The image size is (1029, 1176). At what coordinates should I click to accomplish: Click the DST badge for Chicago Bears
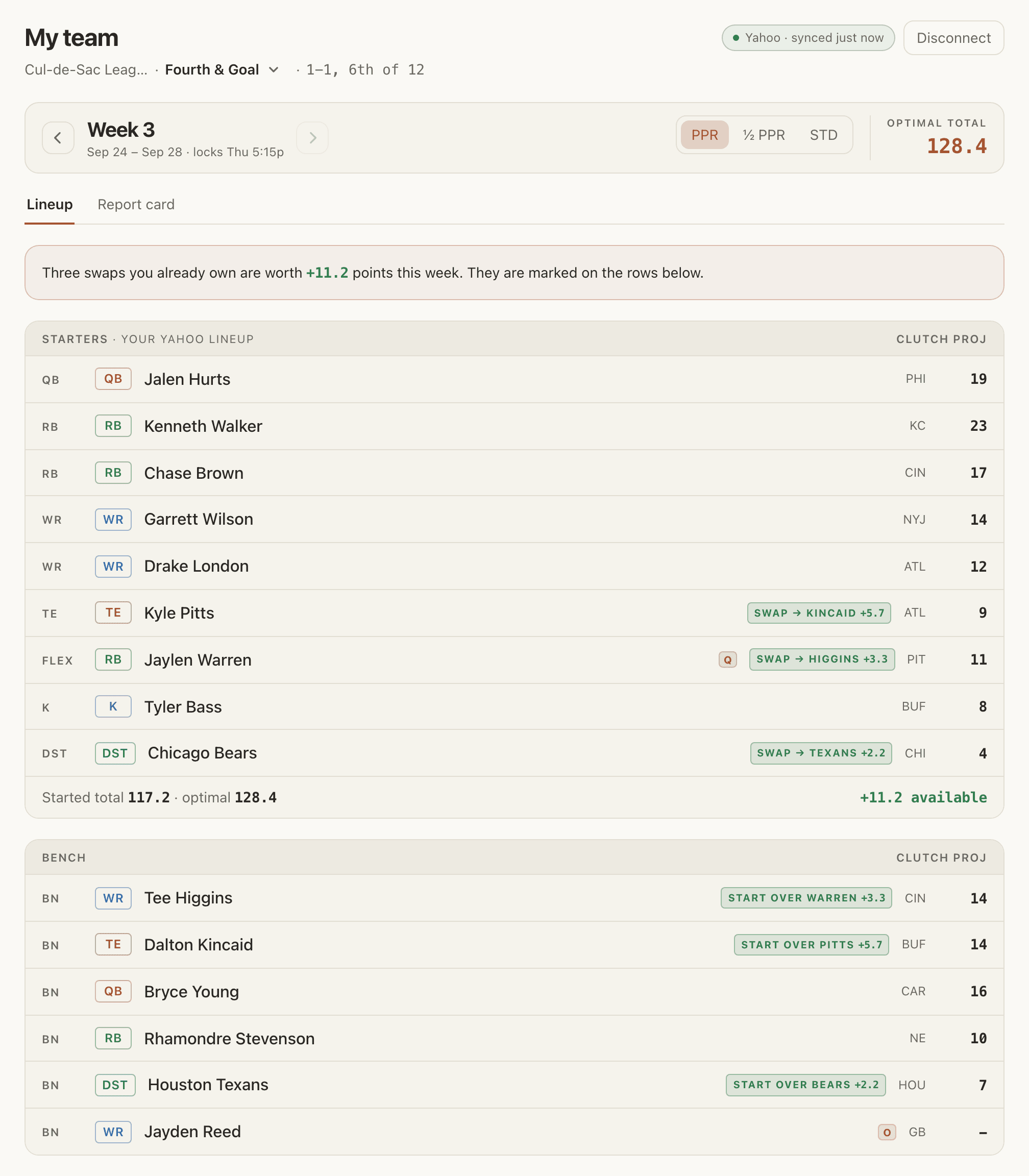tap(115, 753)
